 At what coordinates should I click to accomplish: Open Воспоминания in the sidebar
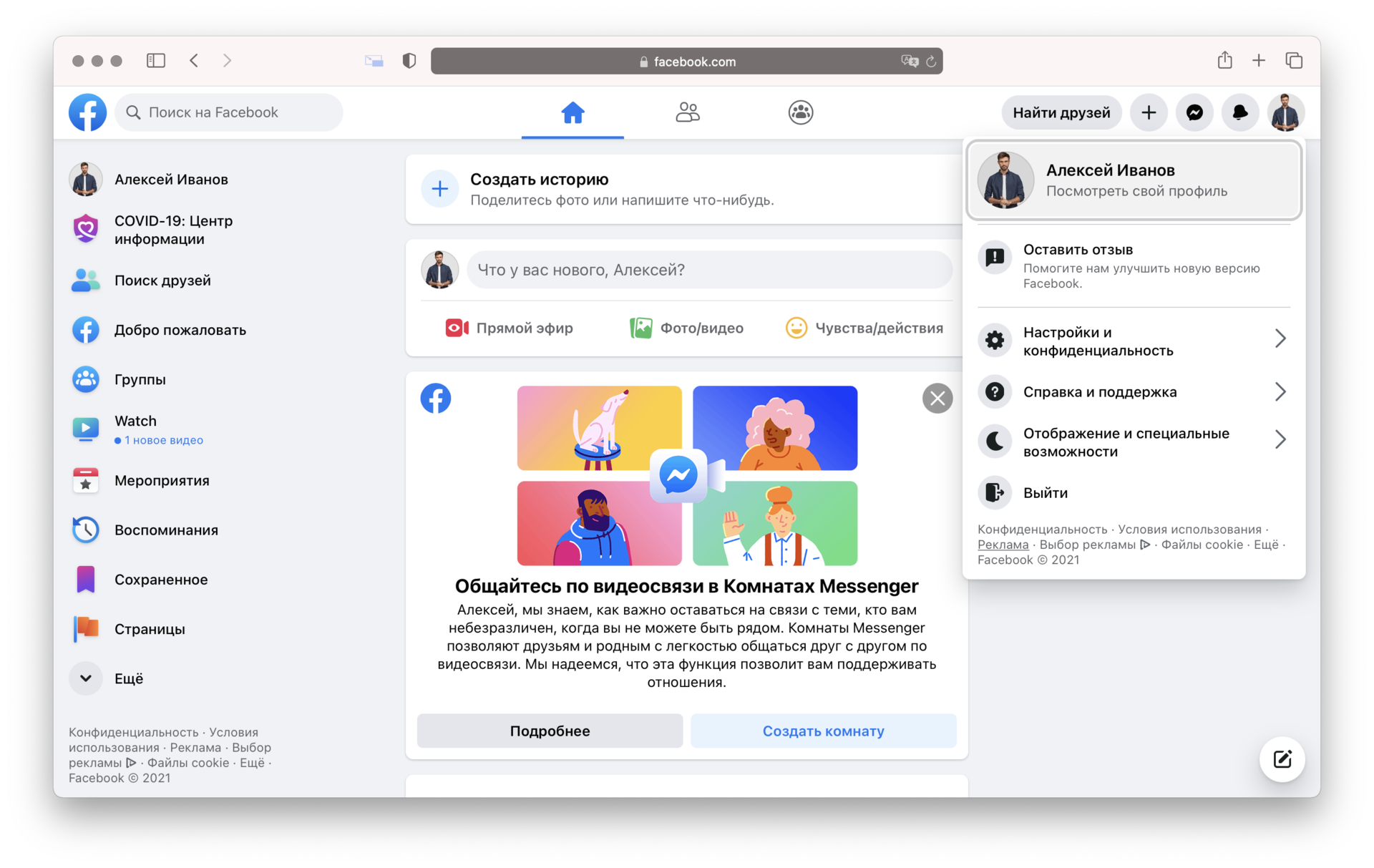coord(145,530)
